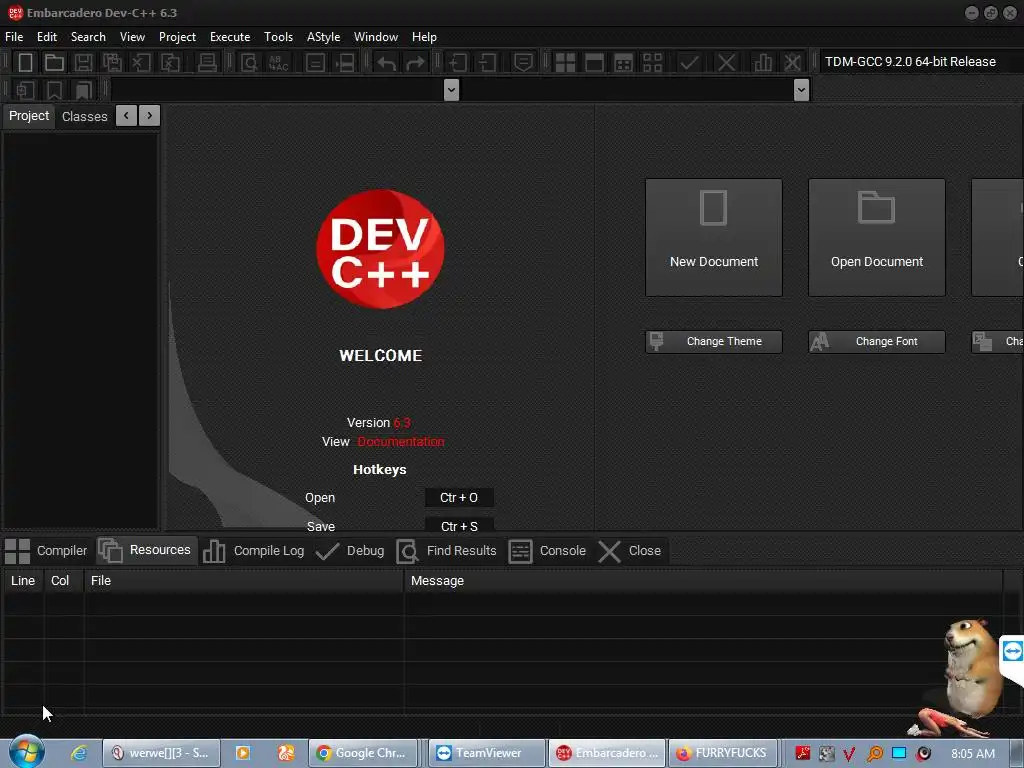Click the Find magnifier toolbar icon
This screenshot has width=1024, height=768.
[x=249, y=63]
